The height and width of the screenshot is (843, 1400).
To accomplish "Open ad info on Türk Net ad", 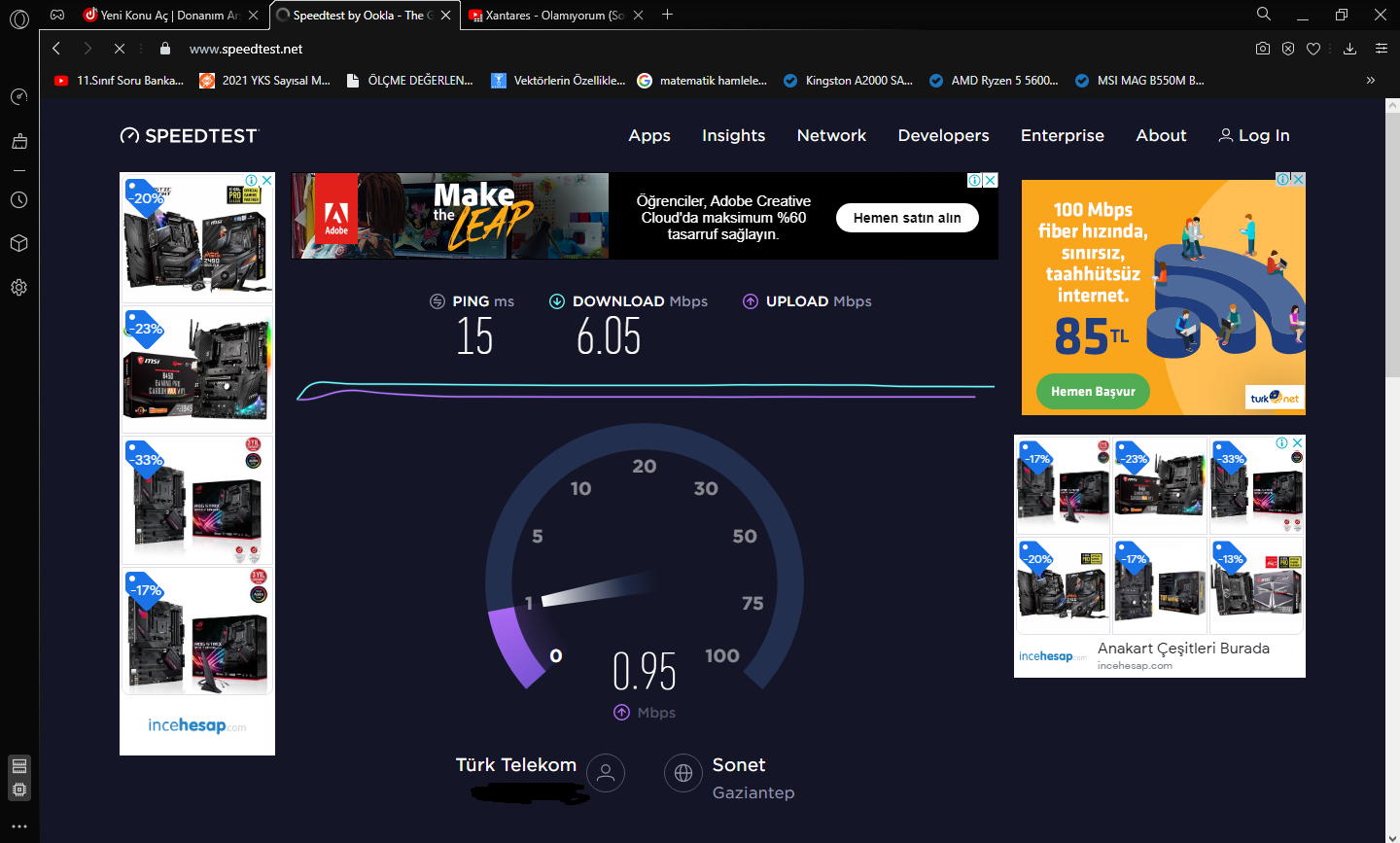I will point(1283,179).
